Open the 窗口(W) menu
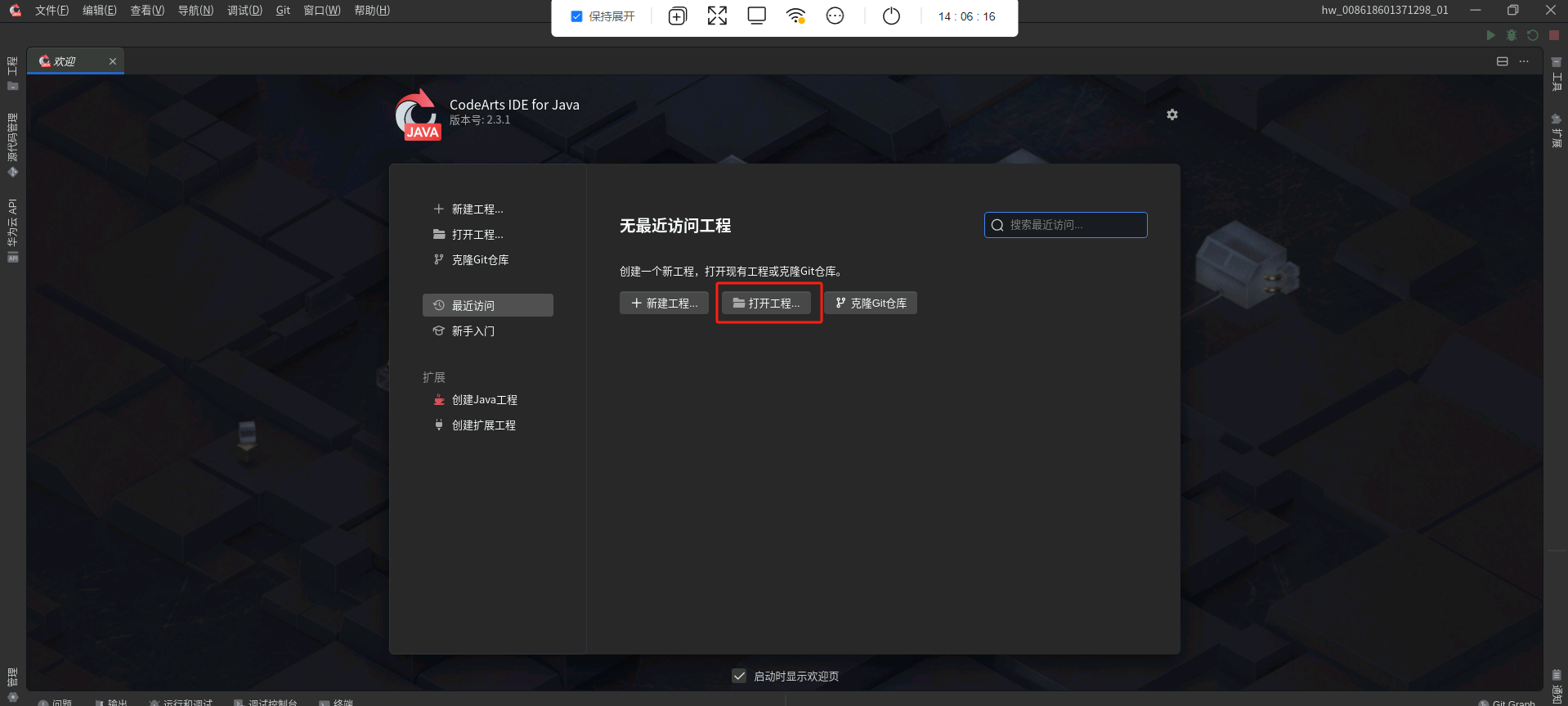The width and height of the screenshot is (1568, 706). 321,11
